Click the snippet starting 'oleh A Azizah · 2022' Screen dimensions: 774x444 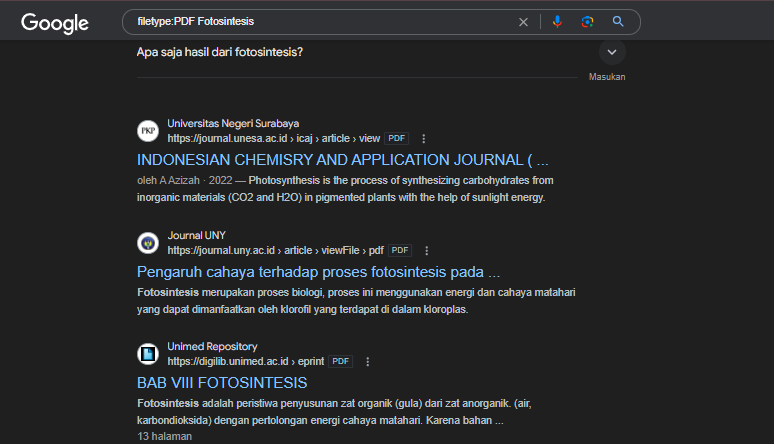click(346, 189)
